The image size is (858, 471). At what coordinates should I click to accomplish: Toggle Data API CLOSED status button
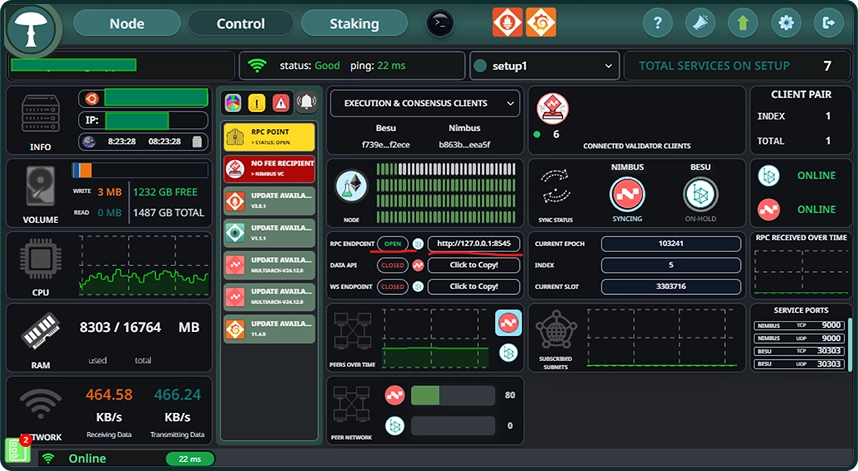pyautogui.click(x=392, y=265)
